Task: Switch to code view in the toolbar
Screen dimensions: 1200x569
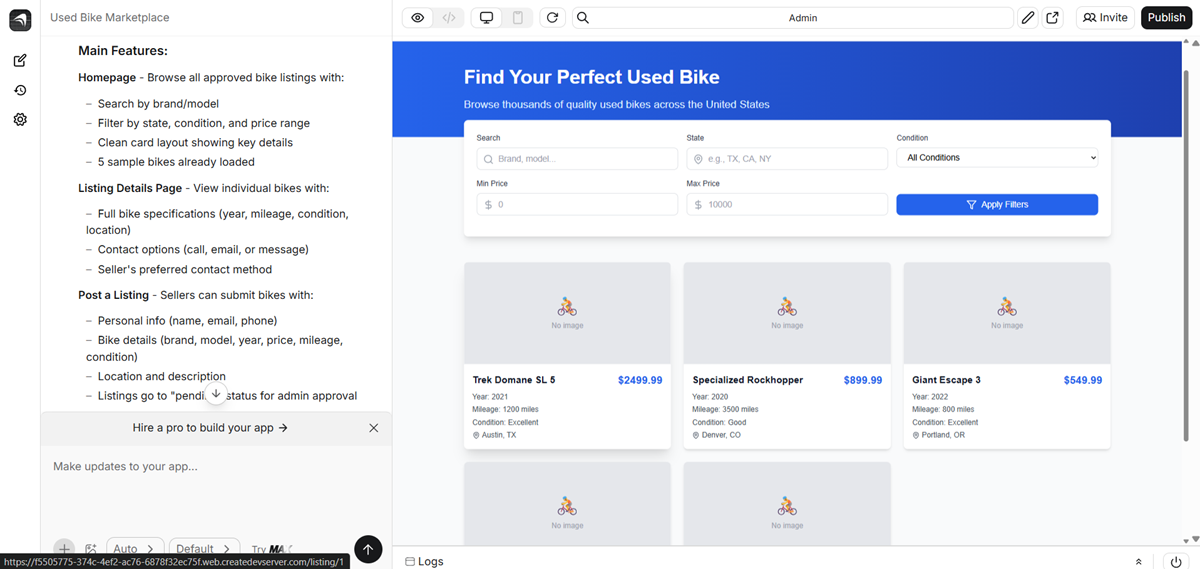Action: pos(449,18)
